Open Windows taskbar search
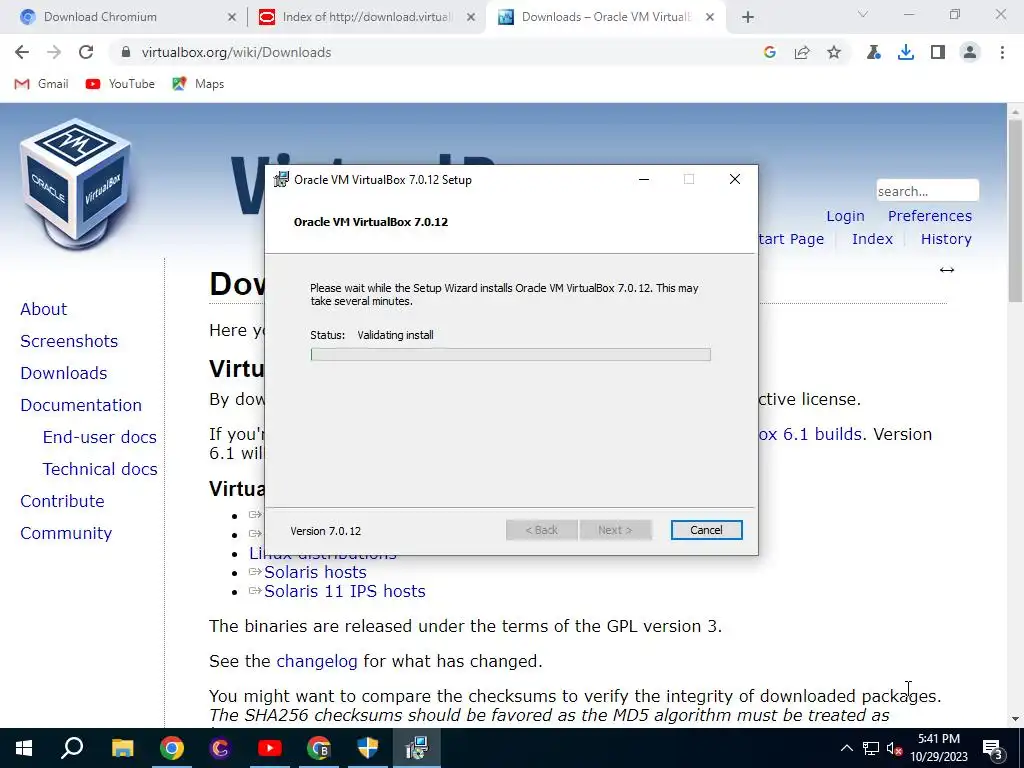The width and height of the screenshot is (1024, 768). [x=72, y=748]
